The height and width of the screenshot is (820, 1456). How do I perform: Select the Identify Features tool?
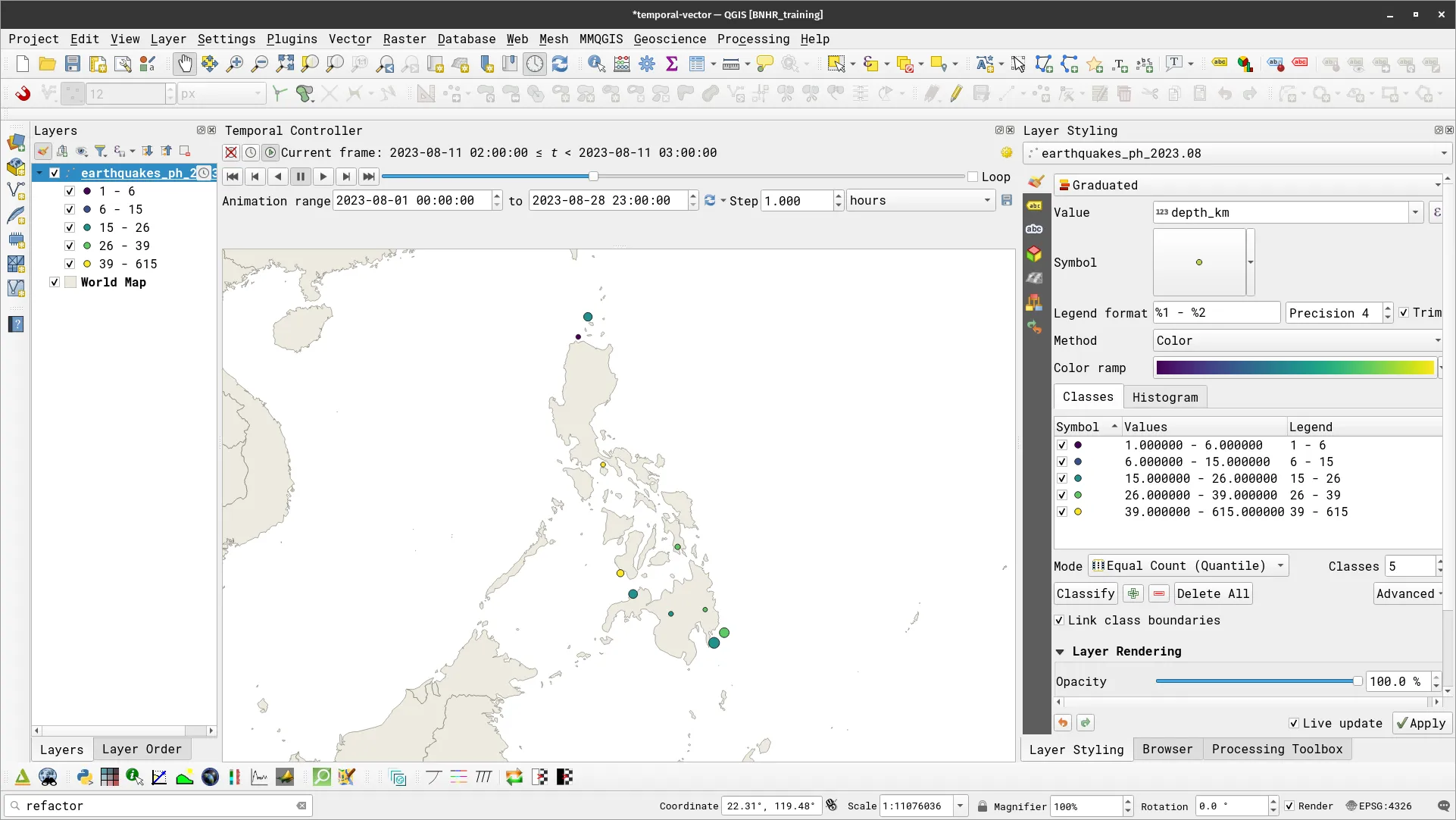coord(596,64)
